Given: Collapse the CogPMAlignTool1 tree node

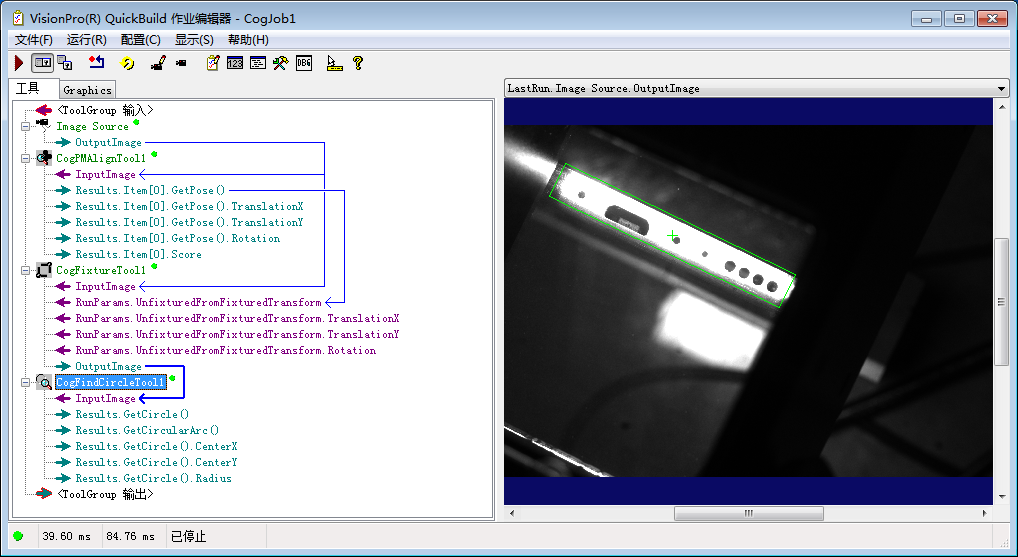Looking at the screenshot, I should [24, 158].
